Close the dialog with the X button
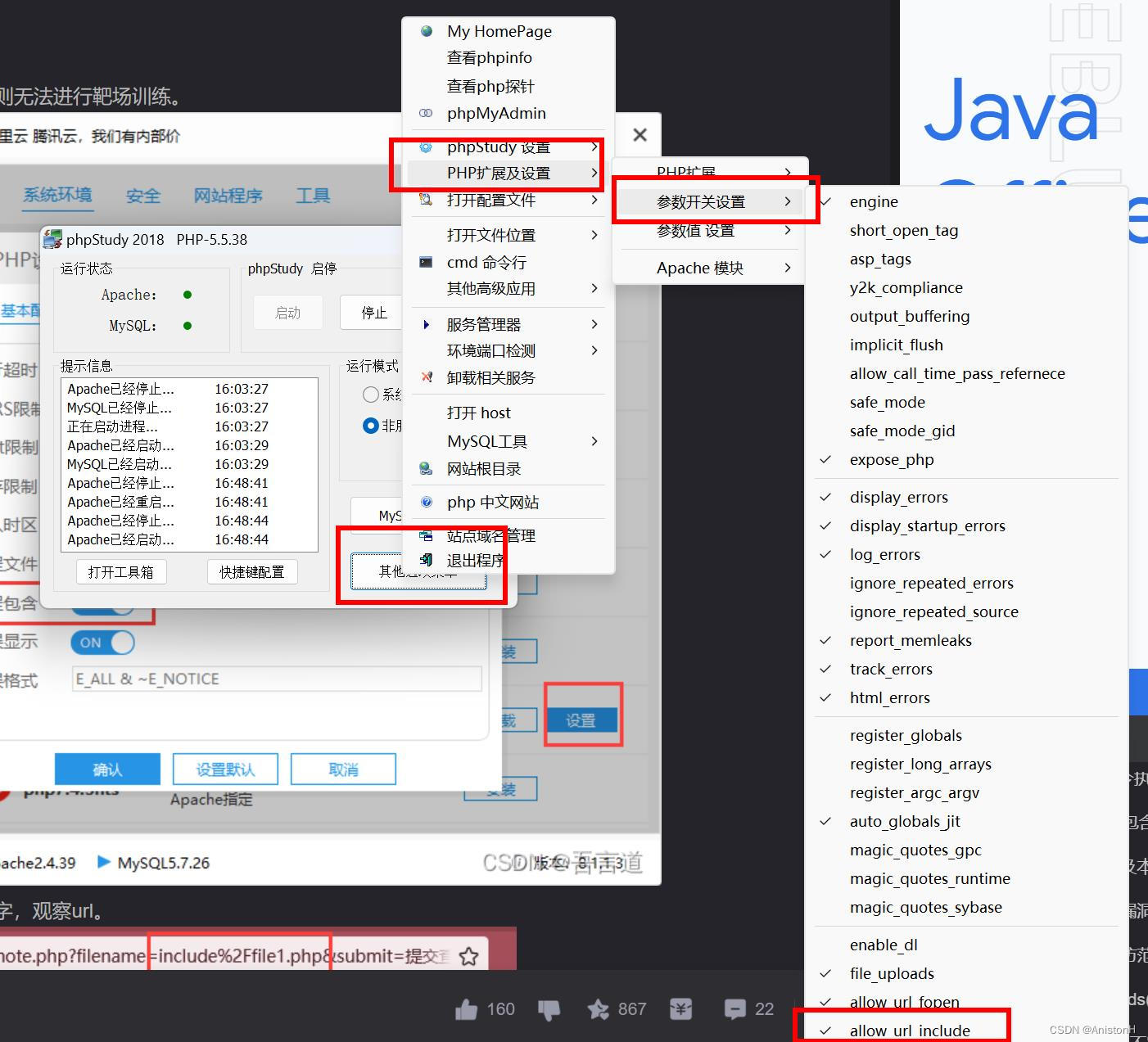 pyautogui.click(x=640, y=135)
